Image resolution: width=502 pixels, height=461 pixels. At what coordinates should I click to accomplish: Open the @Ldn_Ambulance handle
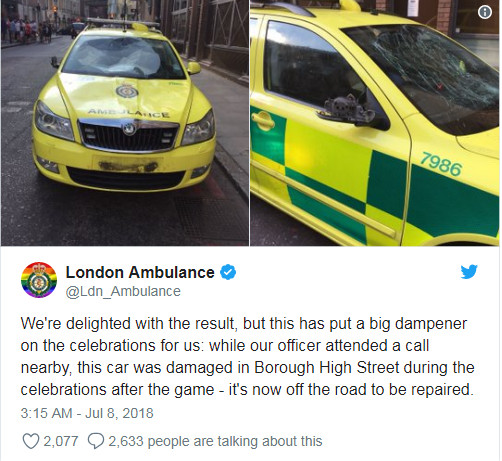[123, 292]
